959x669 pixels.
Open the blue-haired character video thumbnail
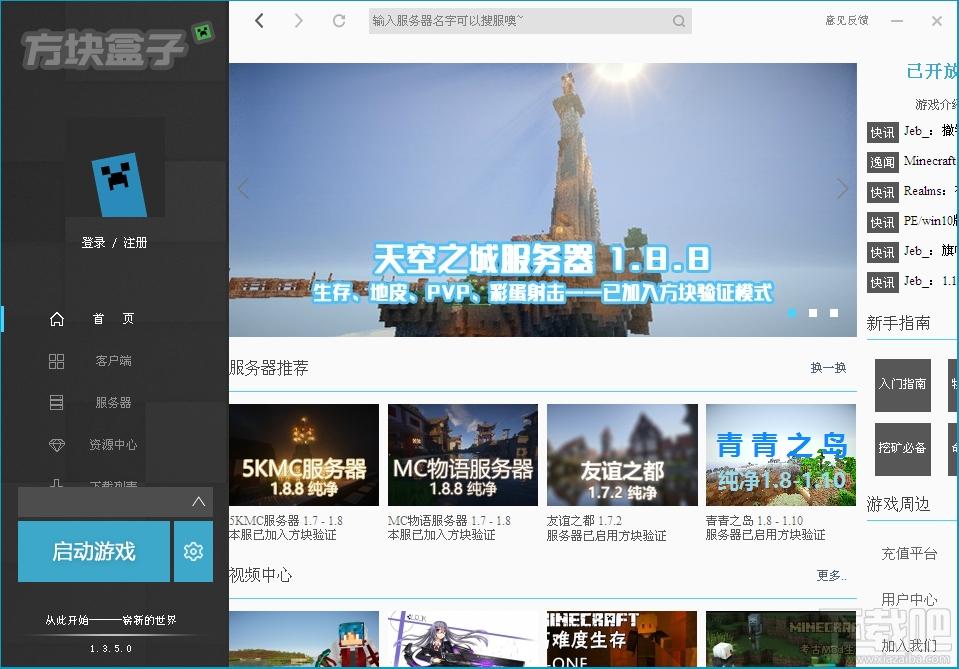tap(304, 638)
